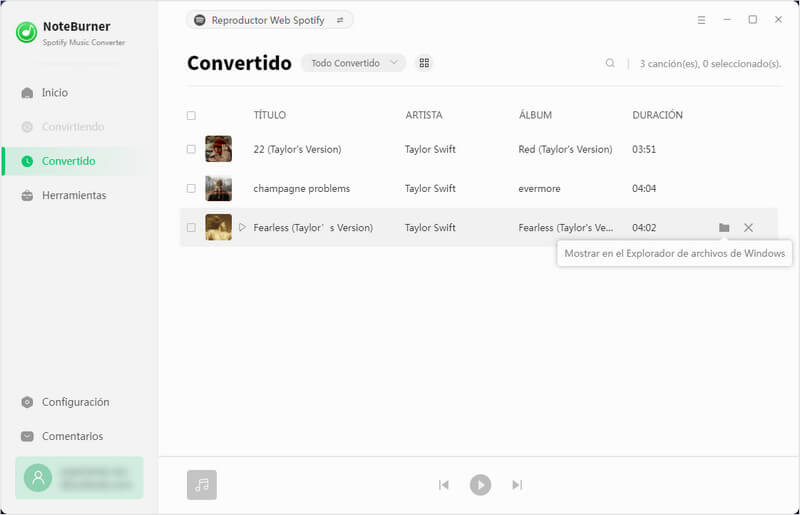Skip to the next track
This screenshot has width=800, height=515.
(x=517, y=484)
